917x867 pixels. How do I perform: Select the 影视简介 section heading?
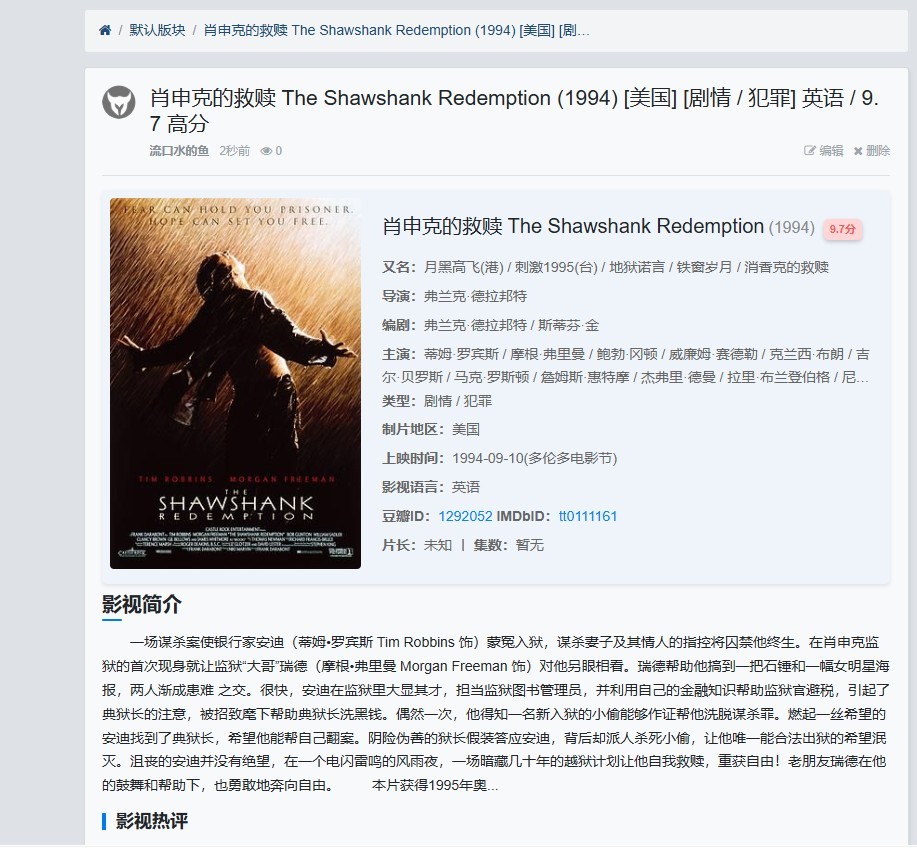142,604
